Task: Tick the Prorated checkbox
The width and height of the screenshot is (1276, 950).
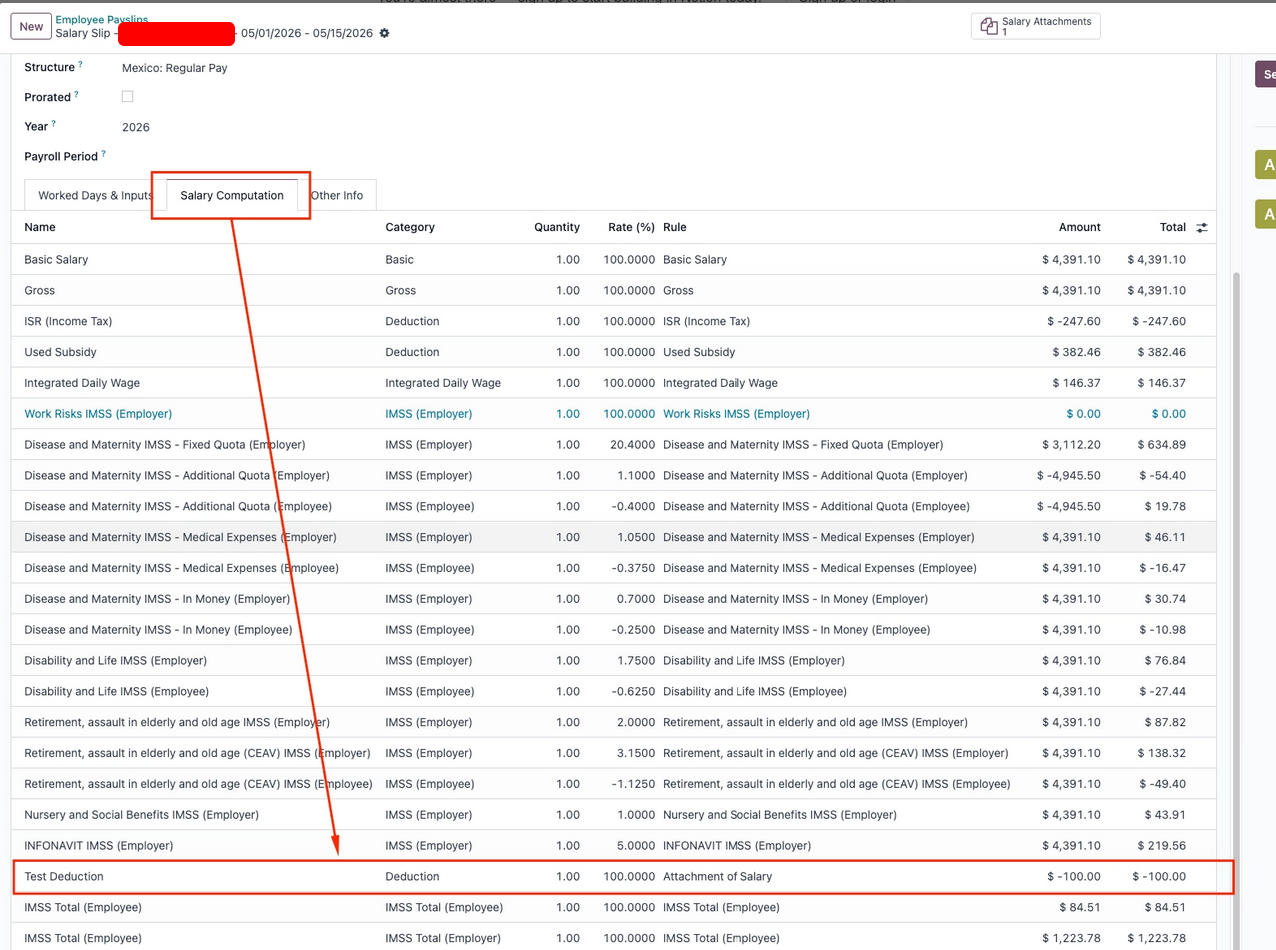Action: pos(127,97)
